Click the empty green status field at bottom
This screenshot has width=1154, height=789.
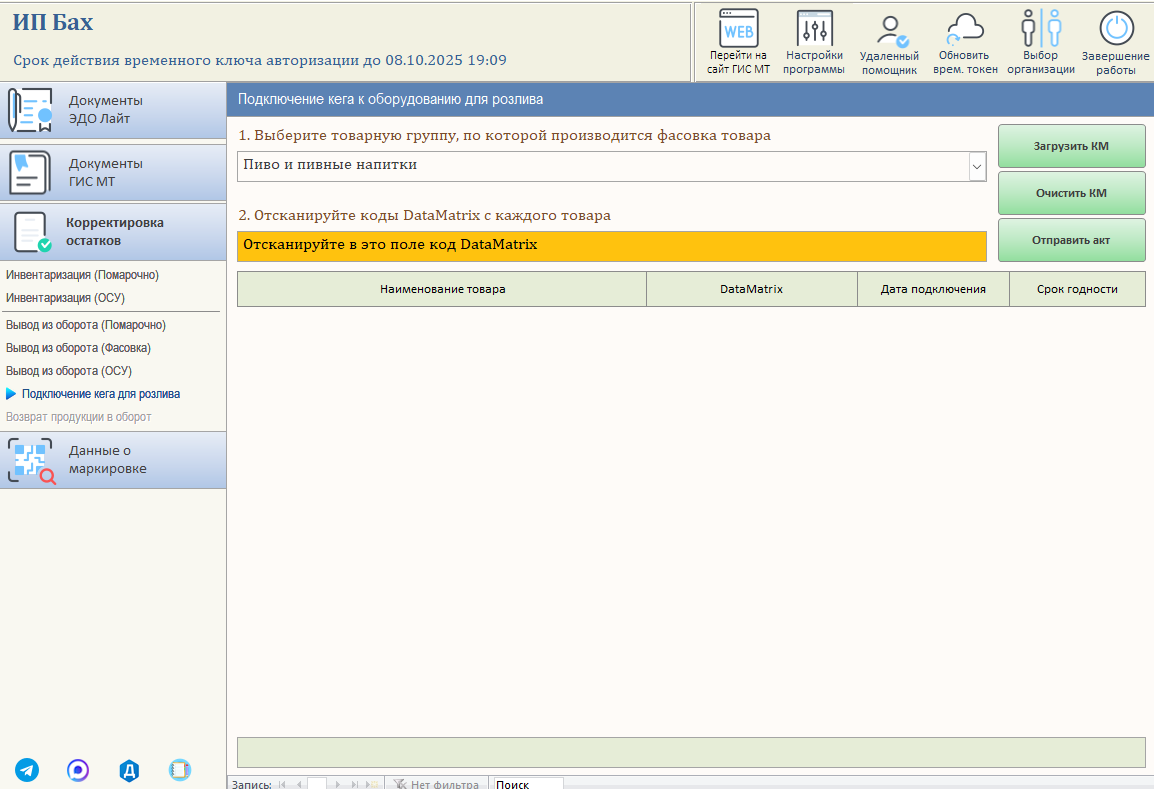691,752
